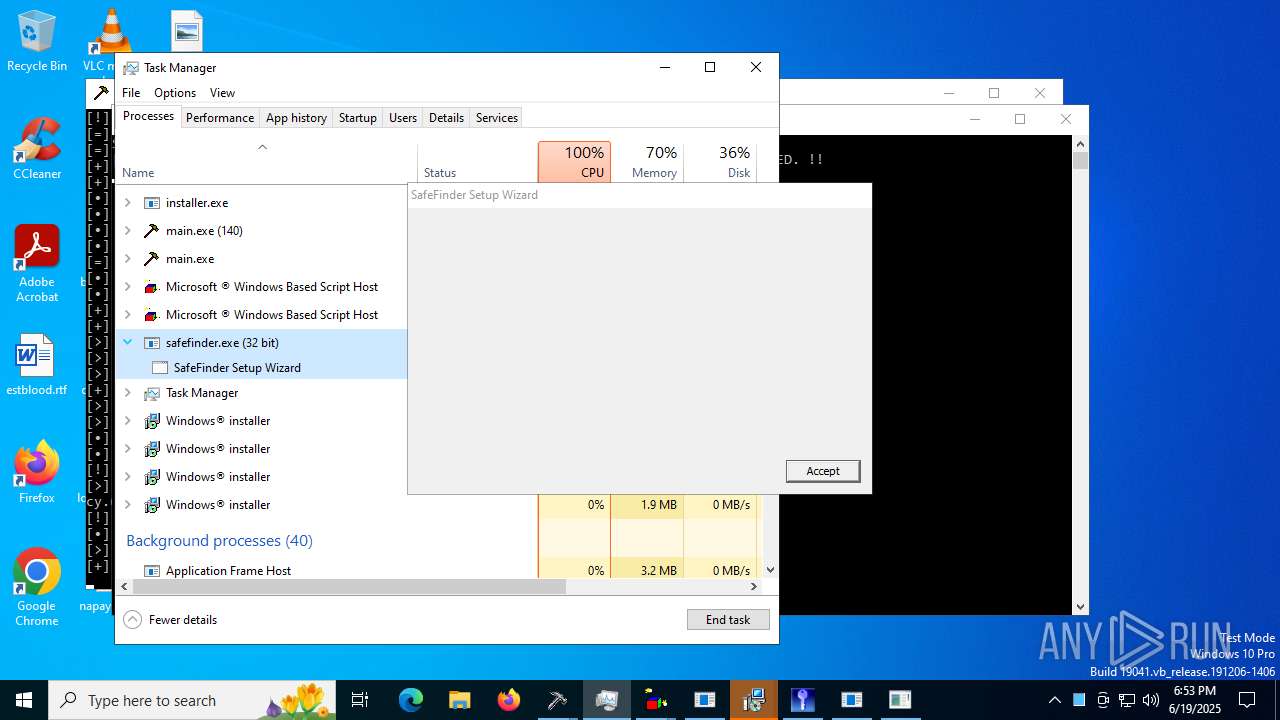Click the safefinder.exe process icon
Image resolution: width=1280 pixels, height=720 pixels.
coord(152,343)
